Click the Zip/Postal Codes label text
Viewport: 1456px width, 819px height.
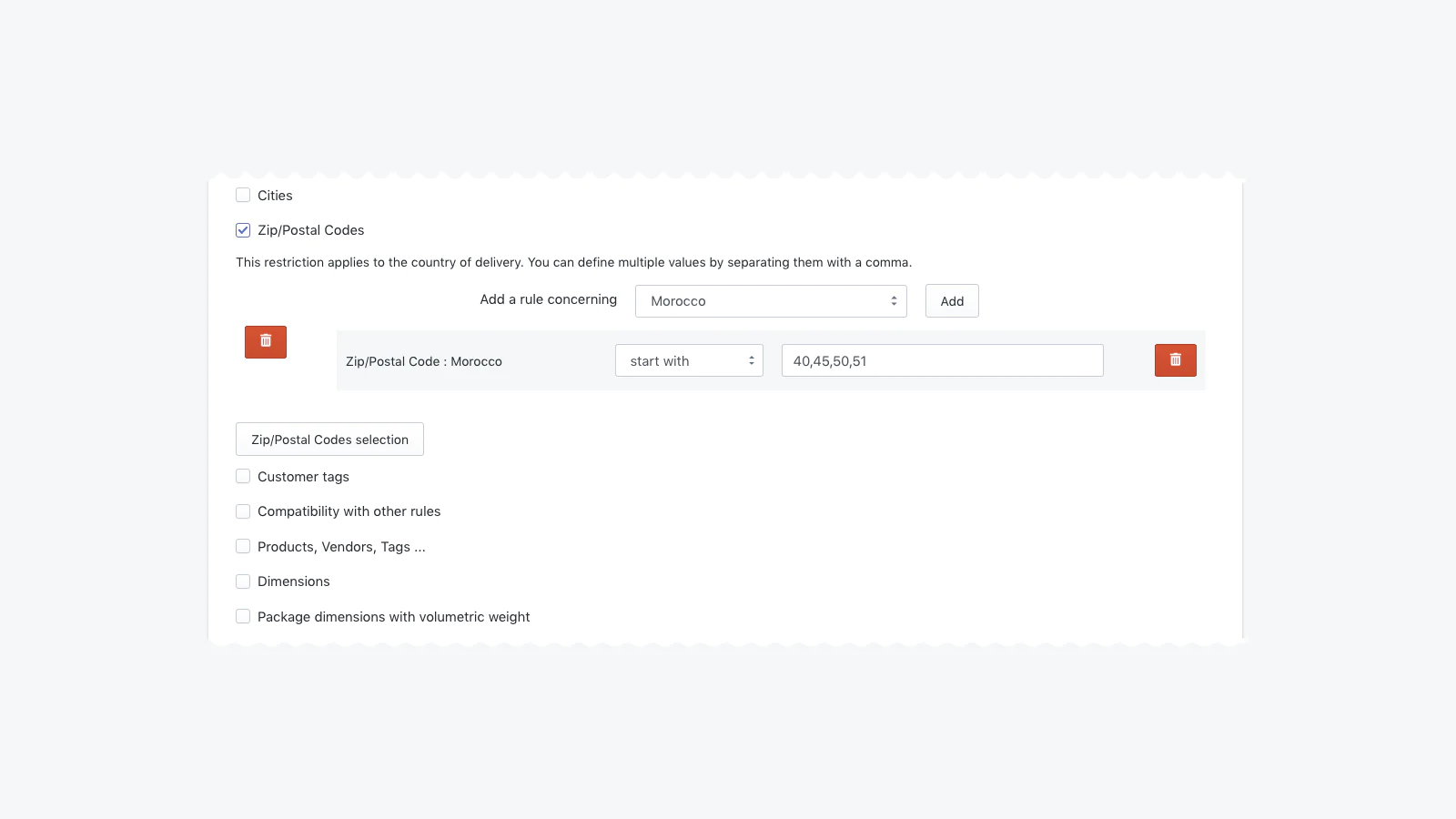[310, 230]
